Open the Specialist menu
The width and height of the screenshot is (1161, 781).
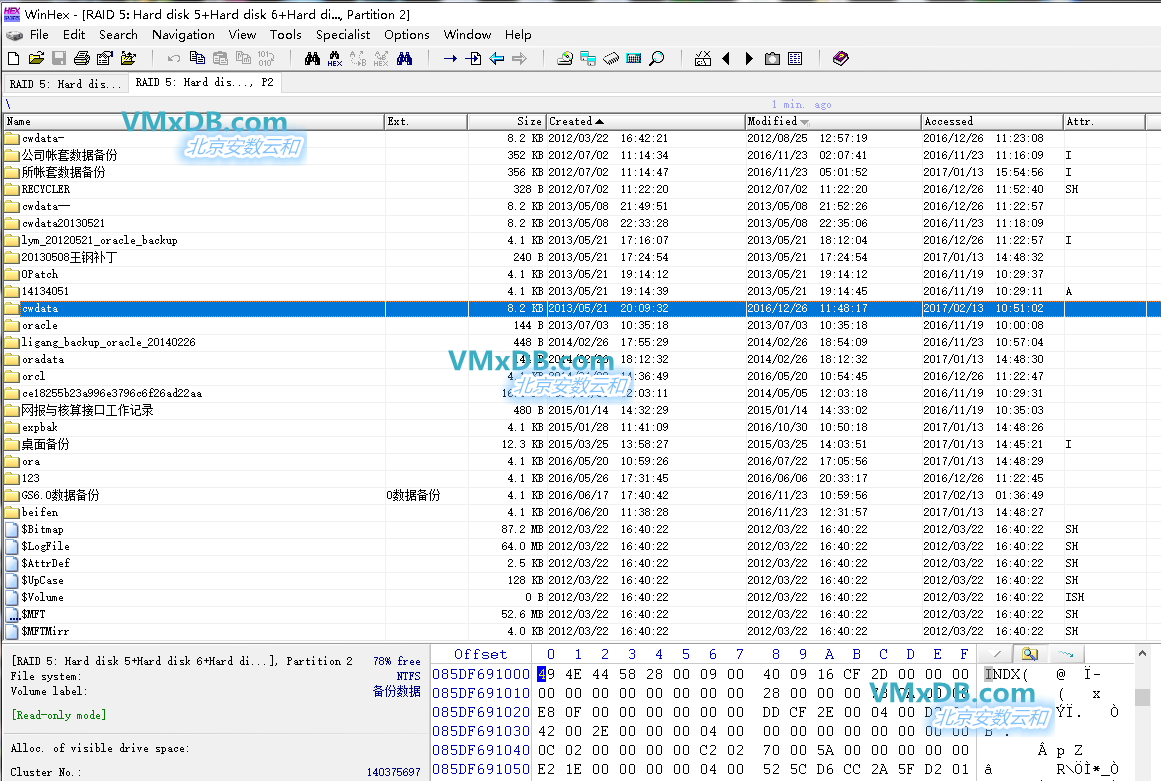[343, 35]
